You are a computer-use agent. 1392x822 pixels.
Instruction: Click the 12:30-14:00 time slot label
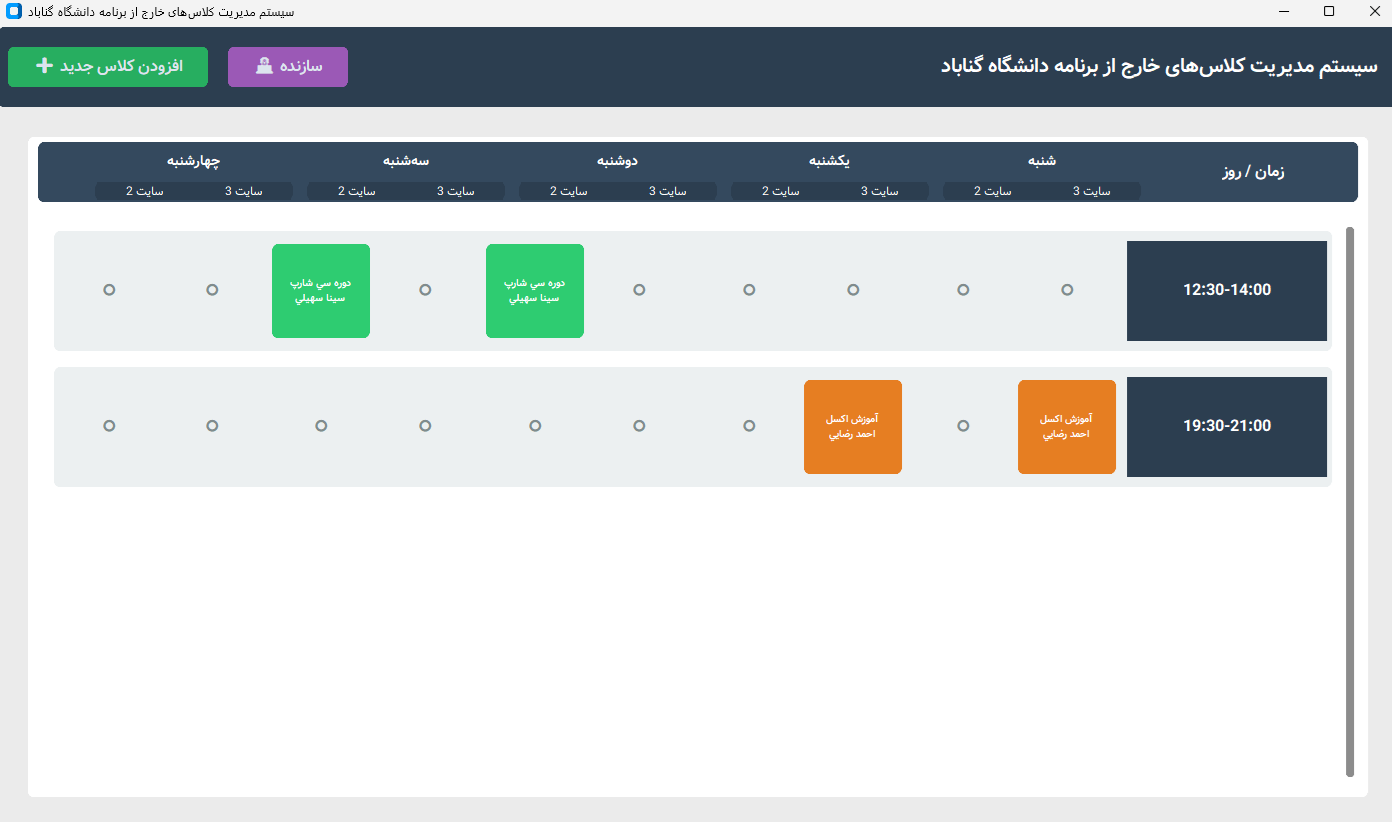pos(1227,291)
